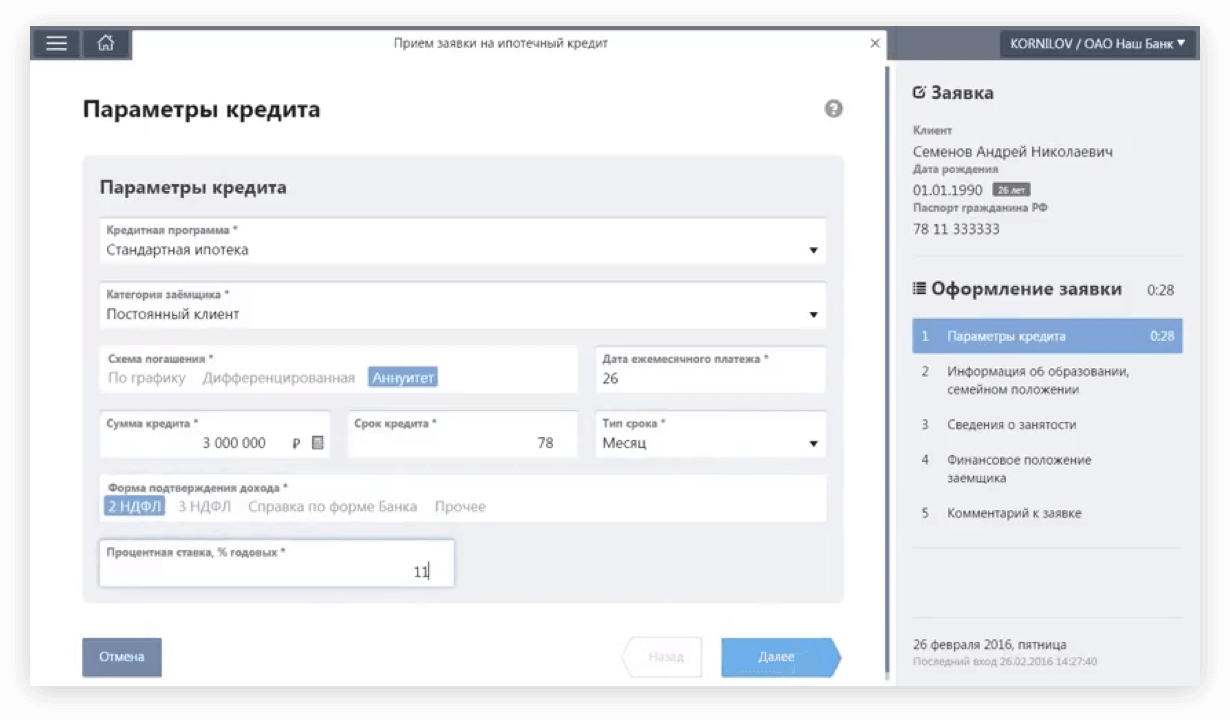Click the edit icon beside Заявка heading
Viewport: 1230px width, 720px height.
pyautogui.click(x=918, y=92)
